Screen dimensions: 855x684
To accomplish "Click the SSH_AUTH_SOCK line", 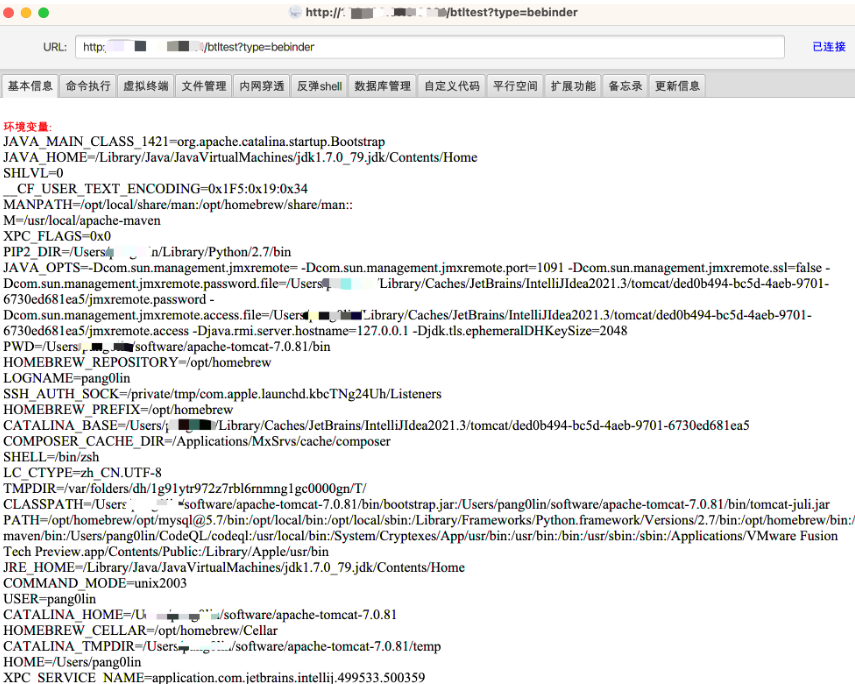I will (x=222, y=394).
